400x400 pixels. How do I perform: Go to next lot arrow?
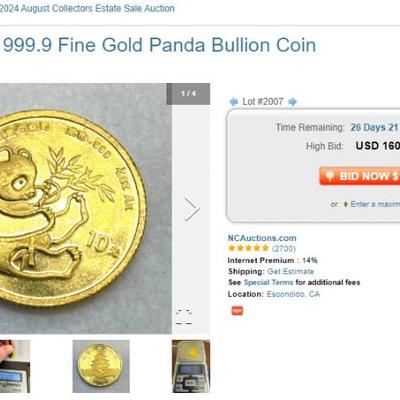(293, 102)
